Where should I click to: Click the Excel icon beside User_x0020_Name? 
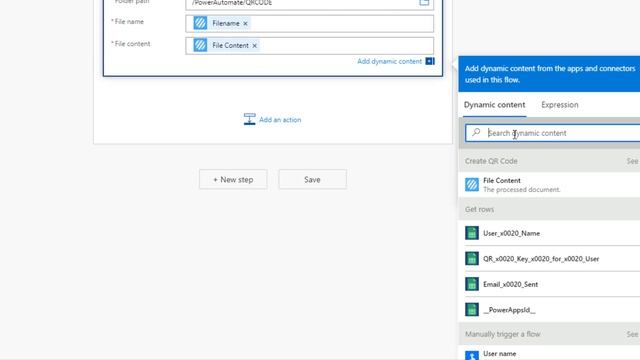click(472, 233)
